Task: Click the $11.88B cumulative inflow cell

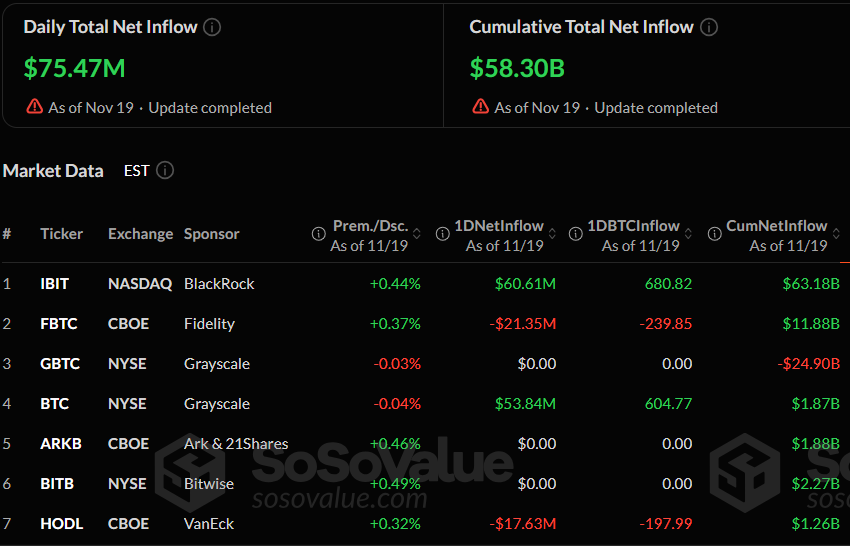Action: (x=811, y=324)
